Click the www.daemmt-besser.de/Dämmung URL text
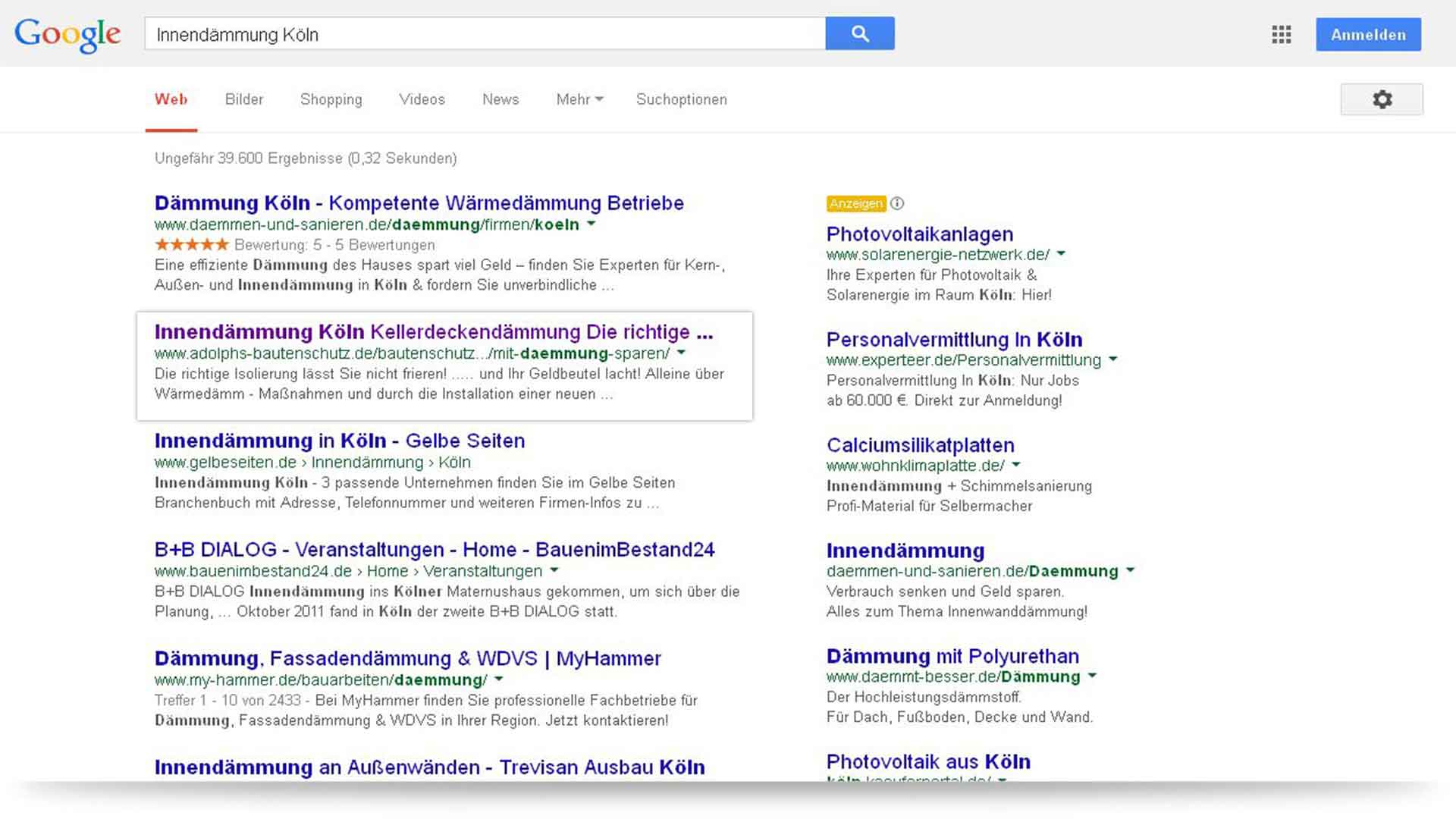 point(953,676)
